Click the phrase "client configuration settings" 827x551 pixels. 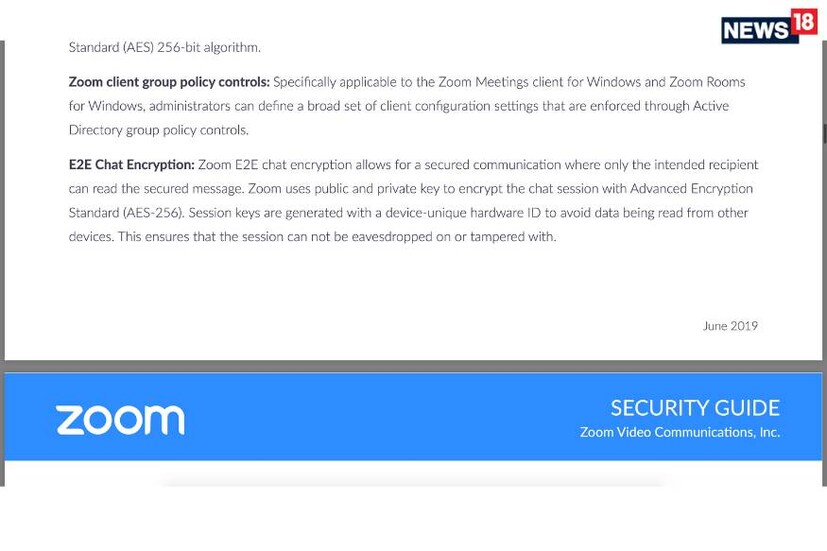(410, 106)
